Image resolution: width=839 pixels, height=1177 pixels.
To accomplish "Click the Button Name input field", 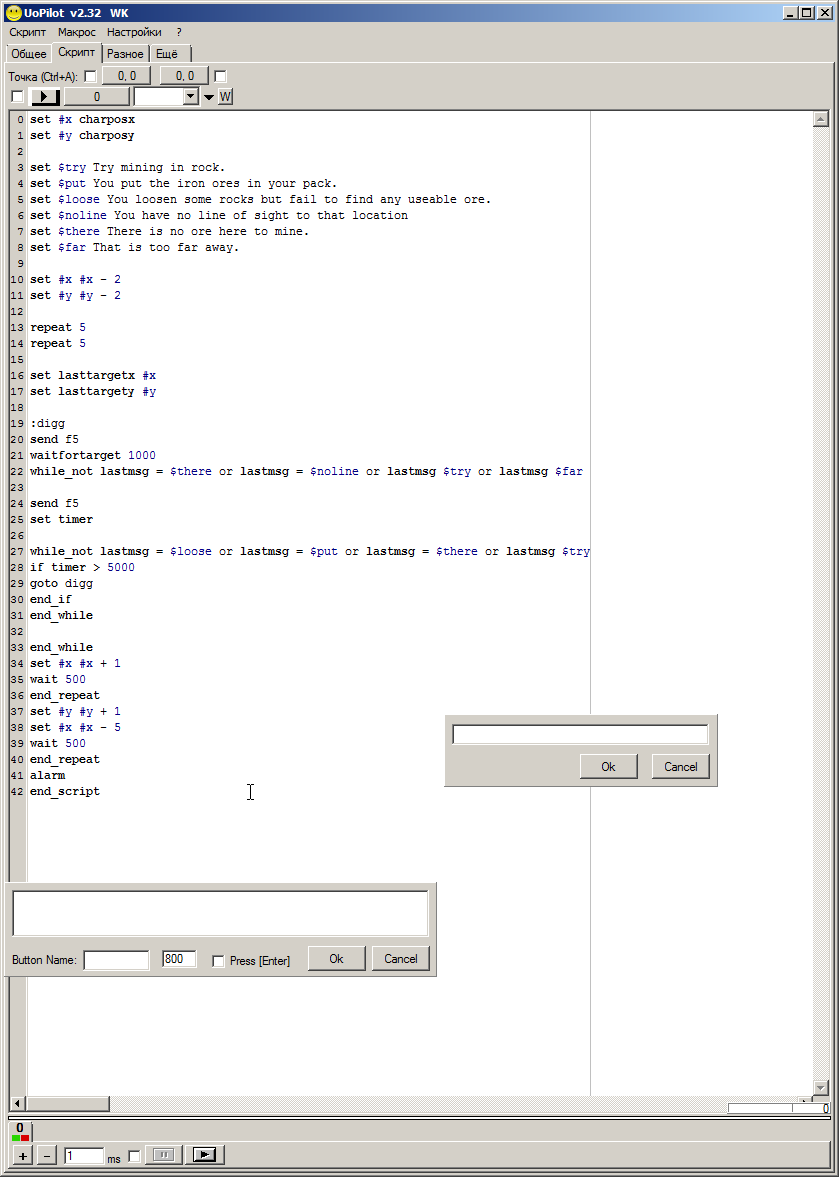I will [116, 960].
